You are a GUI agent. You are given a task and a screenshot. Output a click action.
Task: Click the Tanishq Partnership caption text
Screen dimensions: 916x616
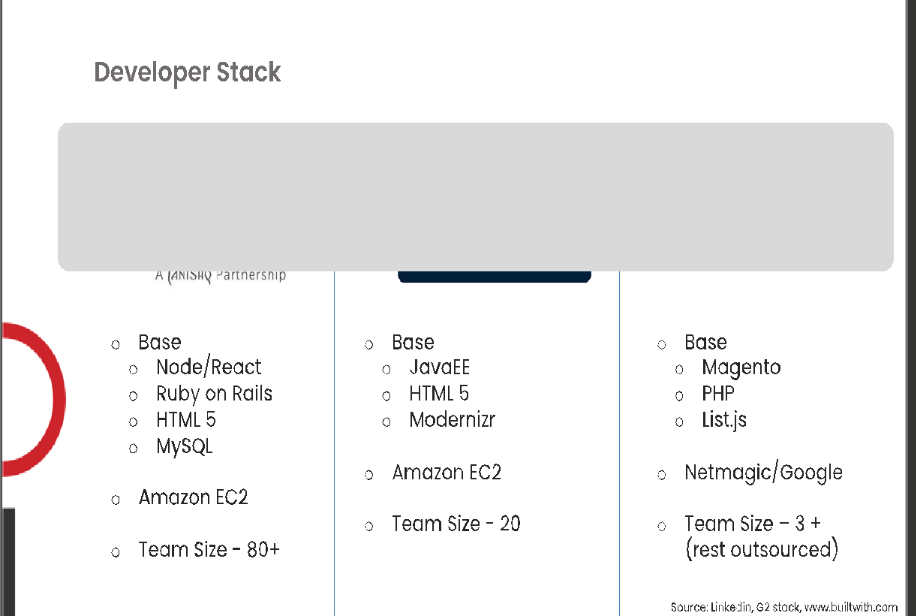pyautogui.click(x=221, y=275)
